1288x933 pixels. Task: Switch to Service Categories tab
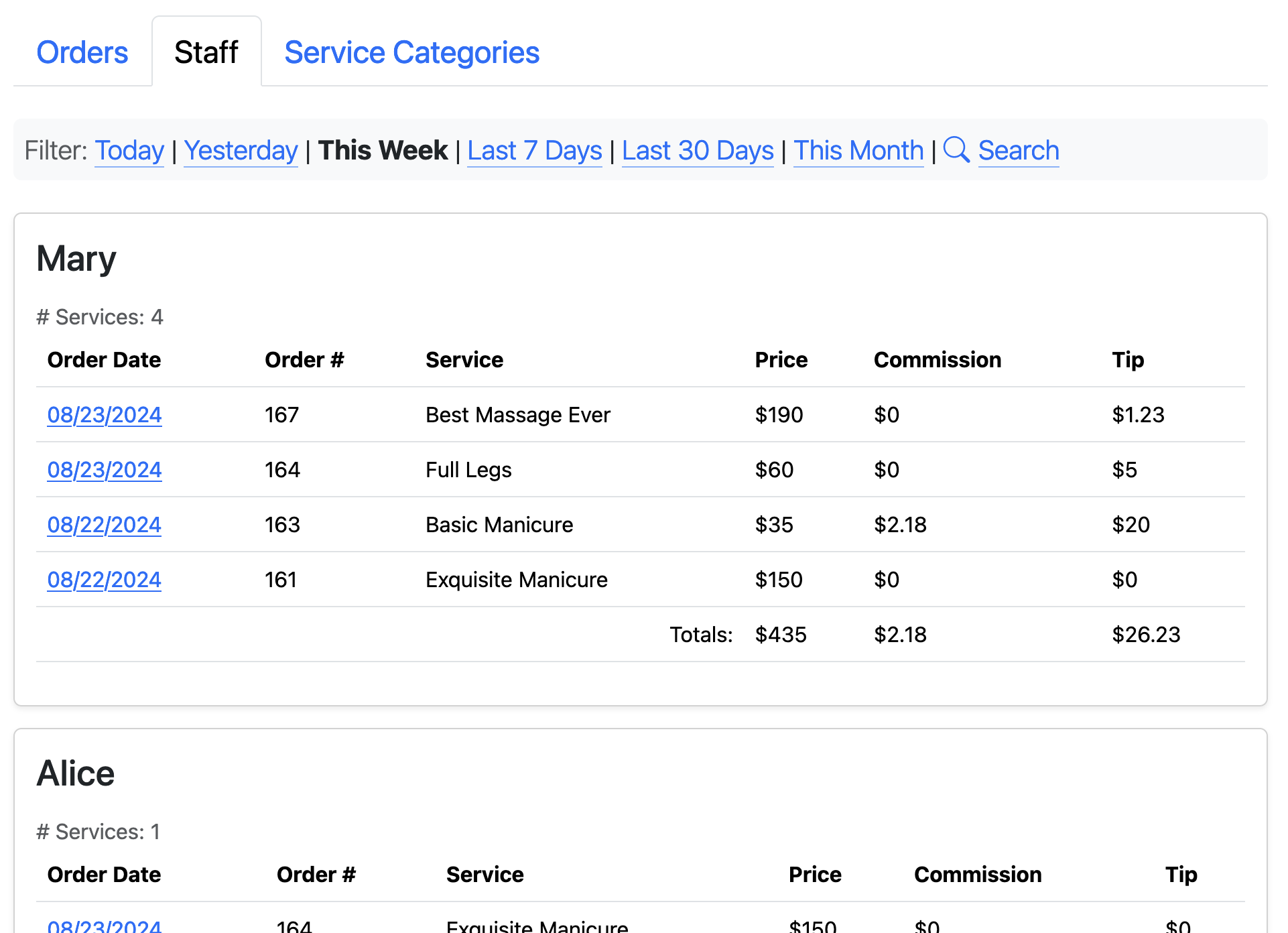(x=411, y=52)
